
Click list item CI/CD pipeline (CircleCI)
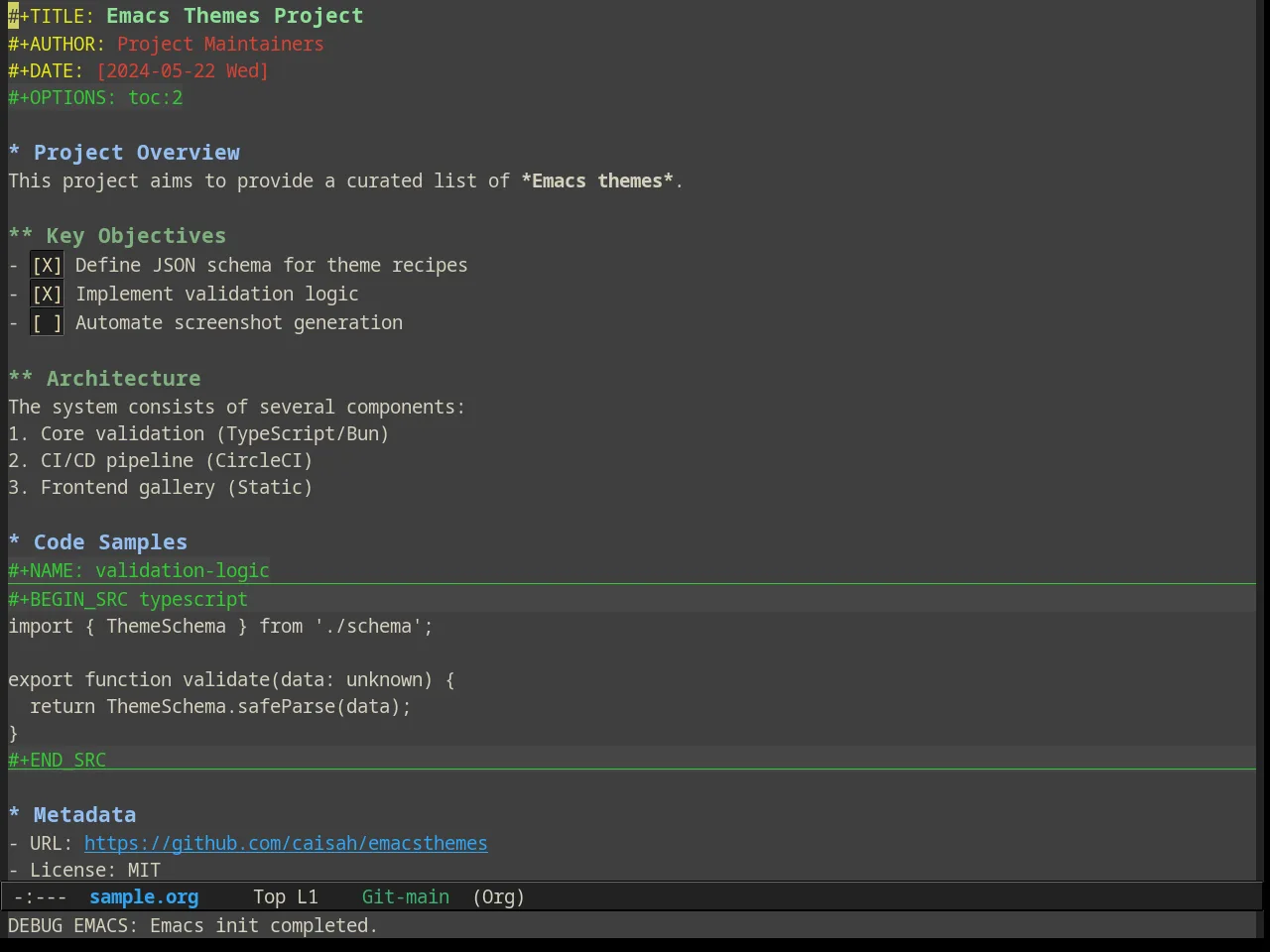pos(161,460)
